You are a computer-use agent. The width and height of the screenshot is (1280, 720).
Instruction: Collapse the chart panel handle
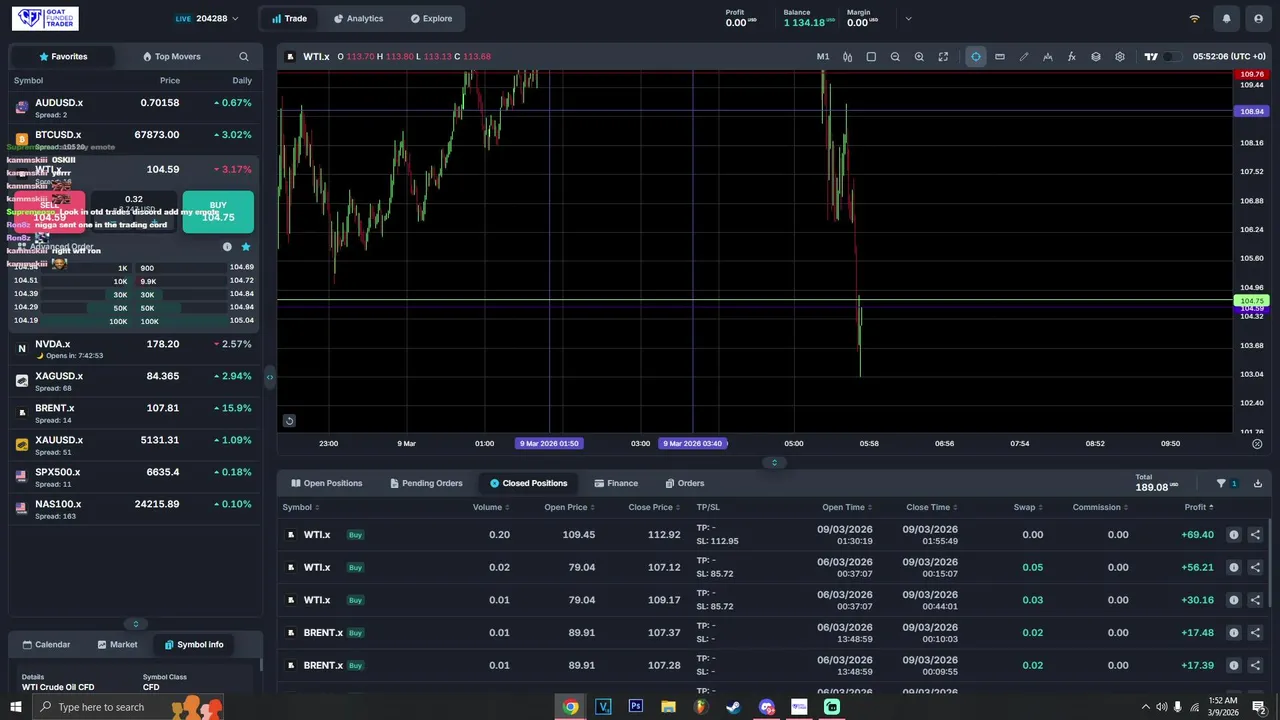click(x=774, y=462)
